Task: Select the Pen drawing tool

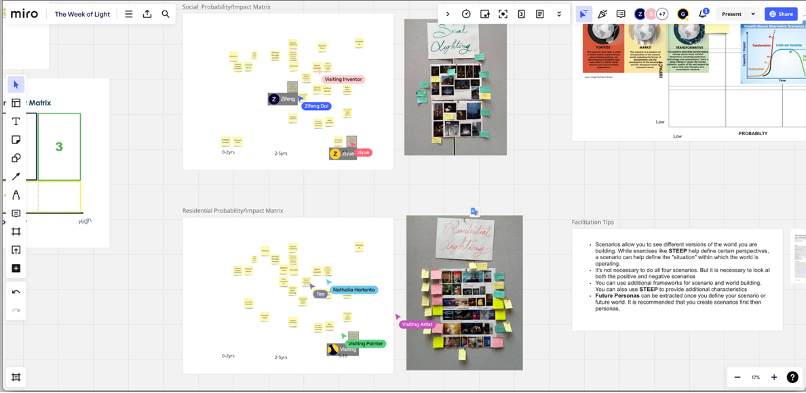Action: click(16, 195)
